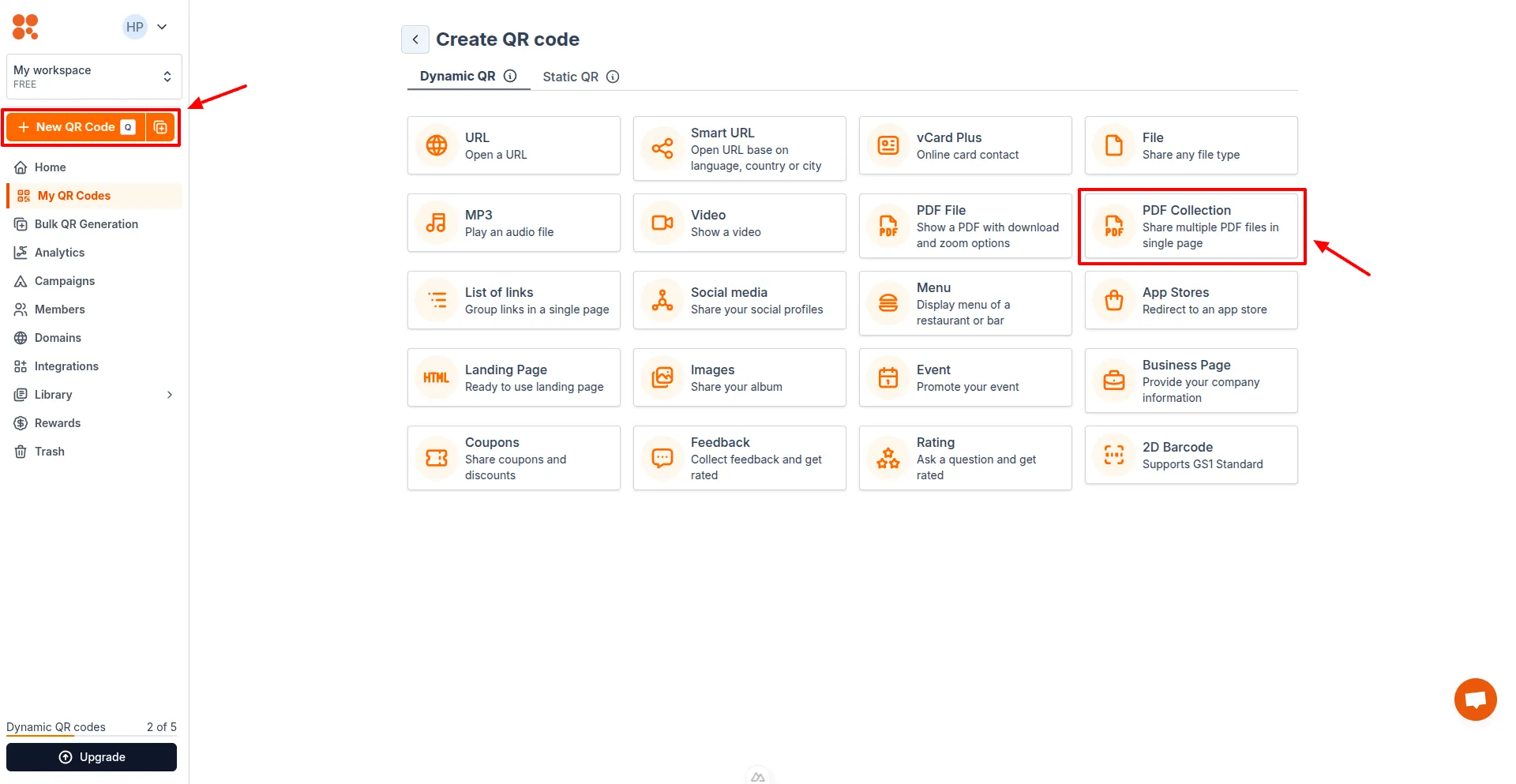This screenshot has width=1516, height=784.
Task: Switch to the Static QR tab
Action: coord(581,77)
